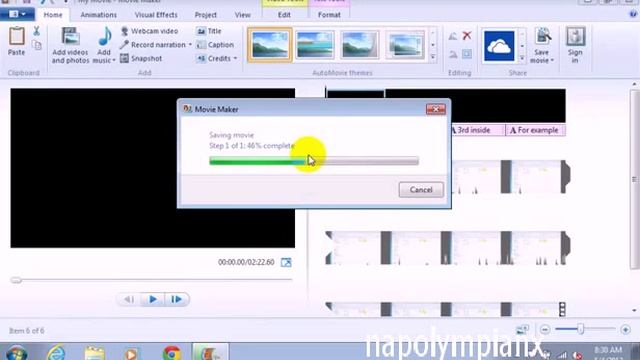
Task: Click the Help question mark icon
Action: tap(633, 14)
